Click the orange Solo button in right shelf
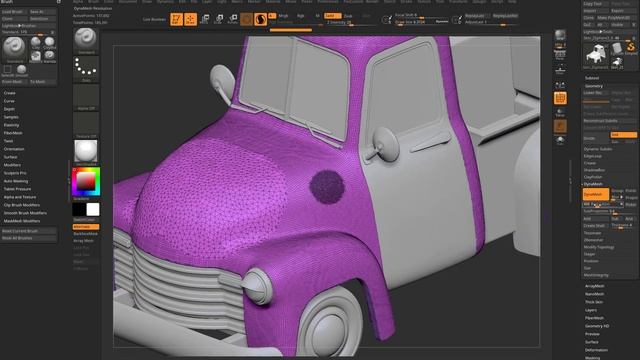640x360 pixels. pos(560,127)
